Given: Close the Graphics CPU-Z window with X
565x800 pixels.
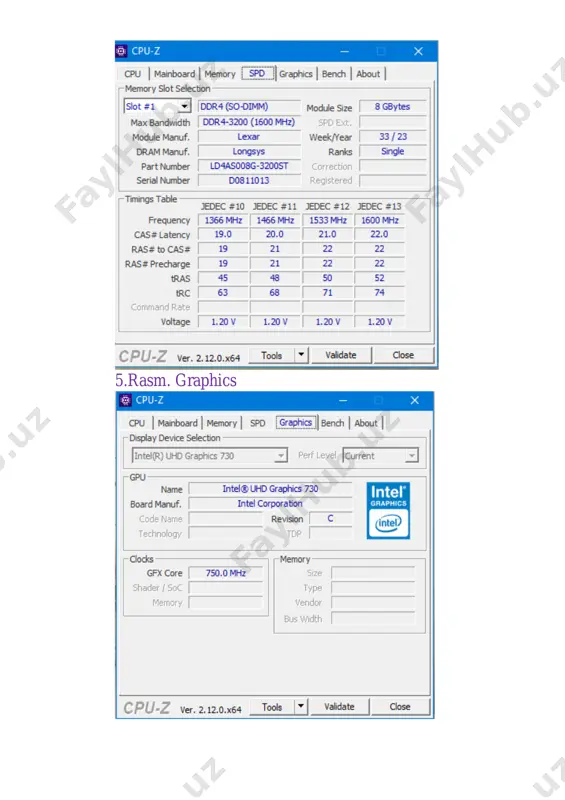Looking at the screenshot, I should pyautogui.click(x=414, y=401).
